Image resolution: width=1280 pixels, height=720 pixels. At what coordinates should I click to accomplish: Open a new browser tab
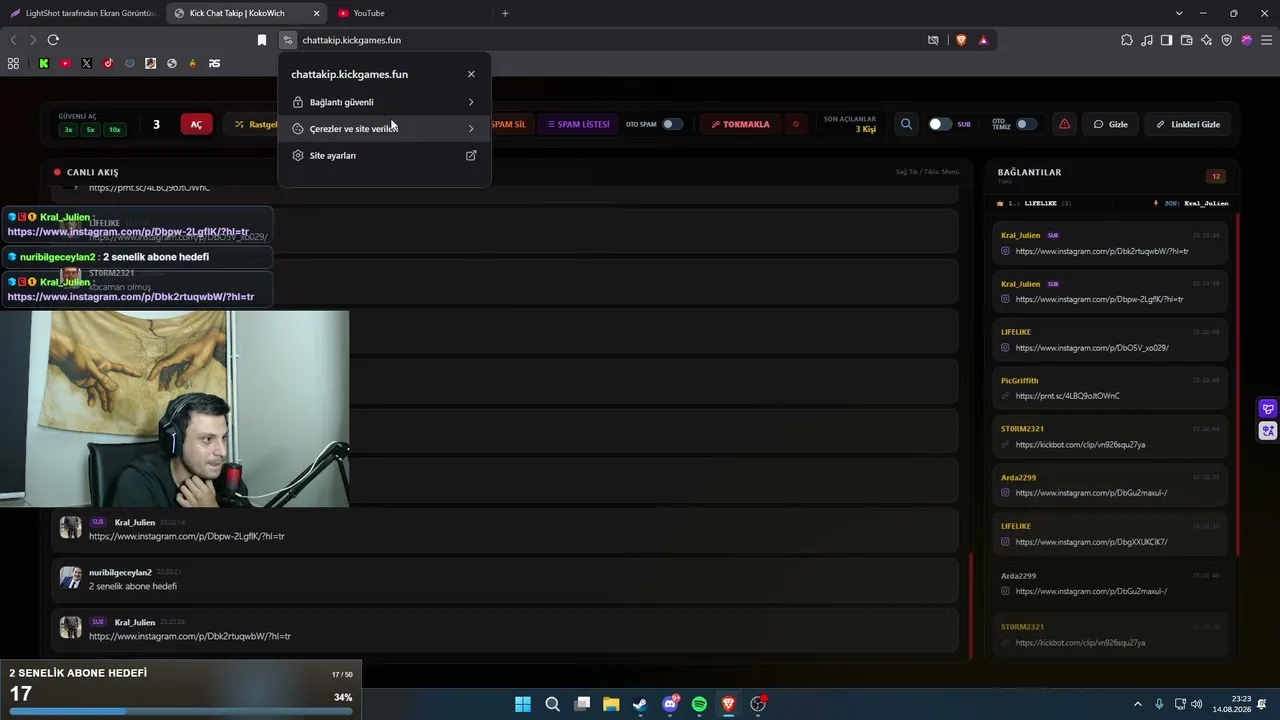(x=505, y=13)
